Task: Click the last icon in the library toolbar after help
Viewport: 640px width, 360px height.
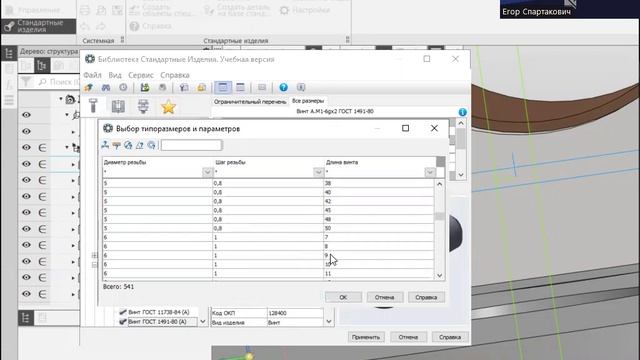Action: click(301, 87)
